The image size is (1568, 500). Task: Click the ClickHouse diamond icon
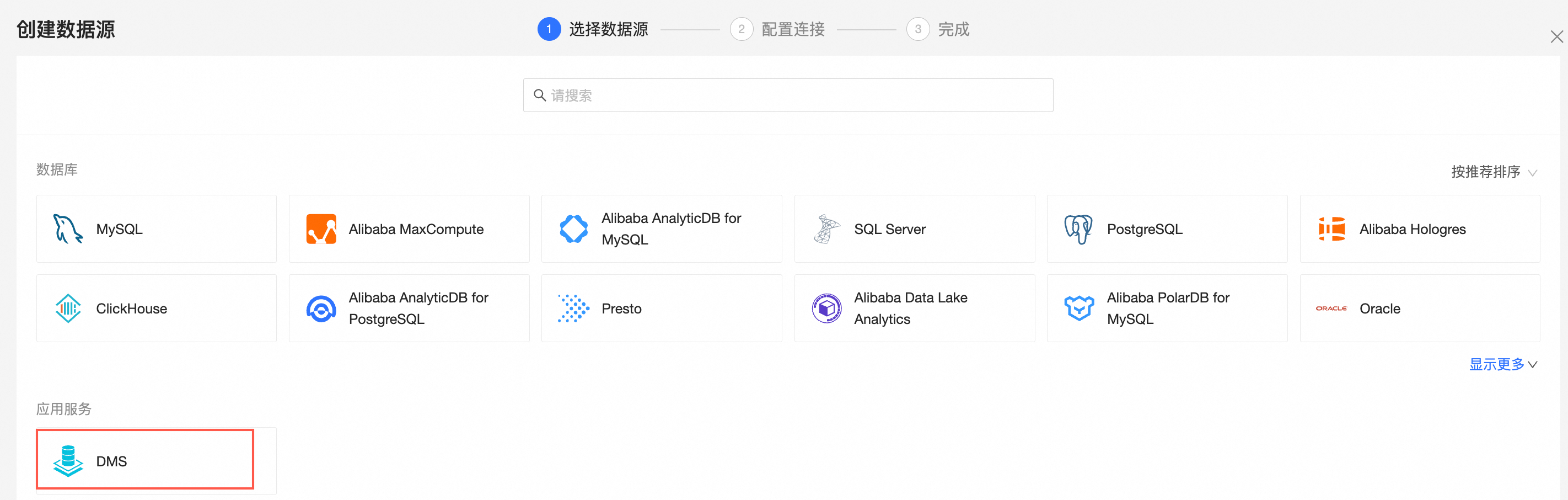click(68, 308)
